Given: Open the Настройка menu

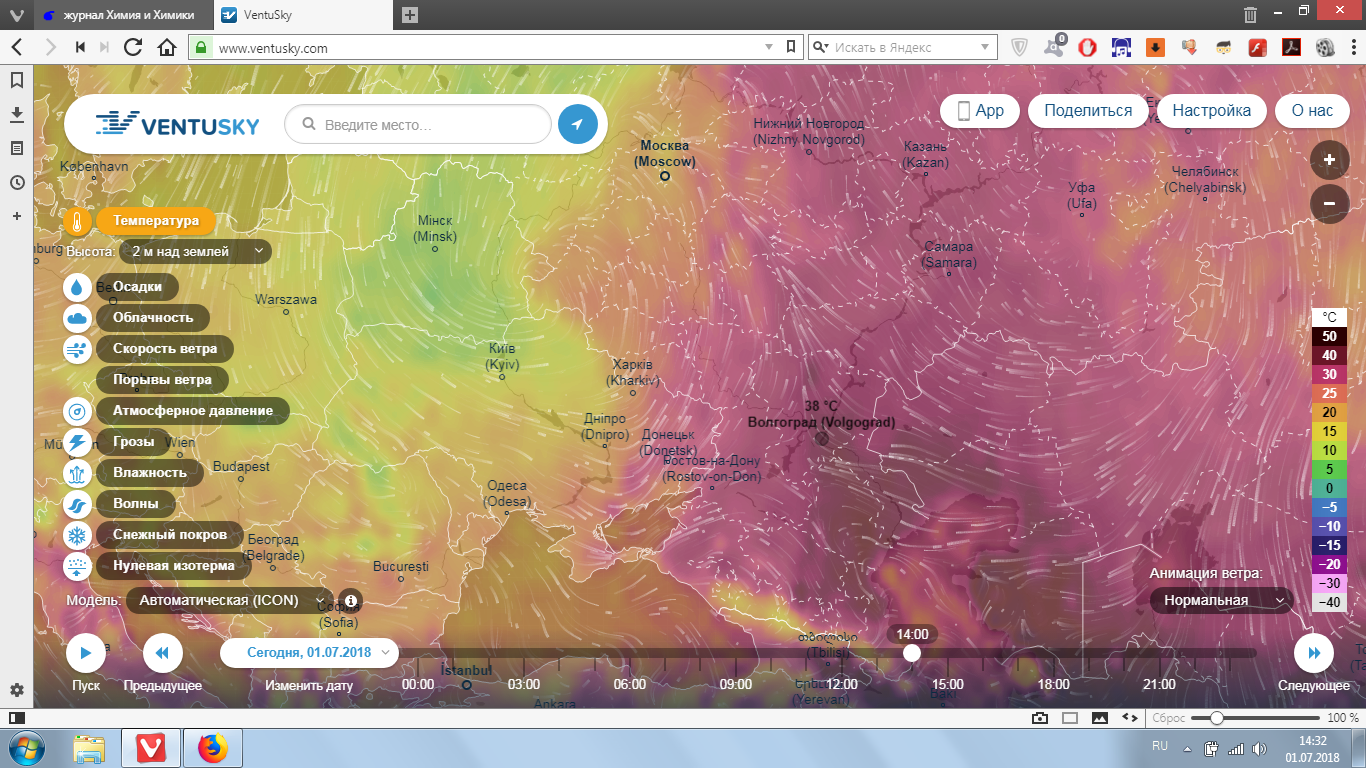Looking at the screenshot, I should pyautogui.click(x=1211, y=111).
